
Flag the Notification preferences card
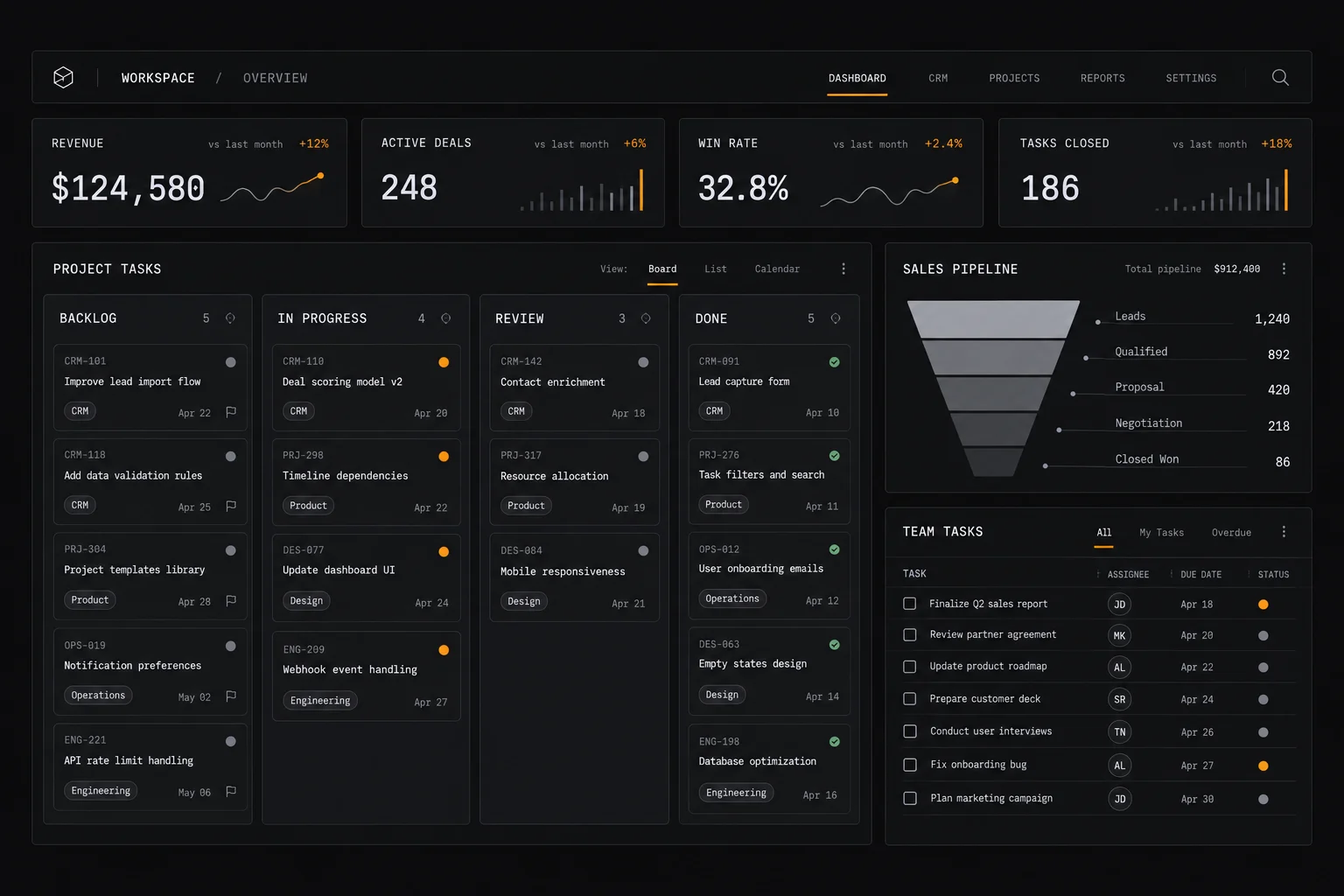tap(231, 696)
